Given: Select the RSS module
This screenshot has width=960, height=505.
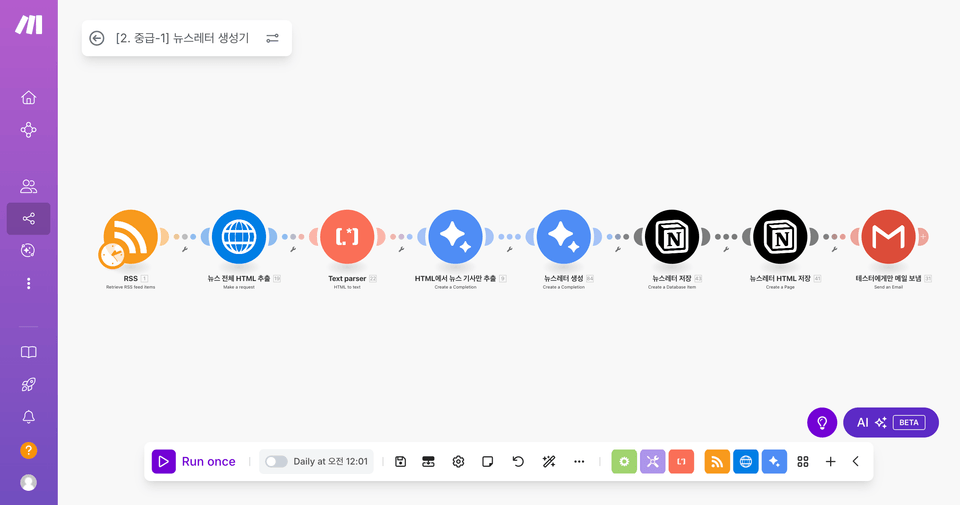Looking at the screenshot, I should click(x=131, y=236).
